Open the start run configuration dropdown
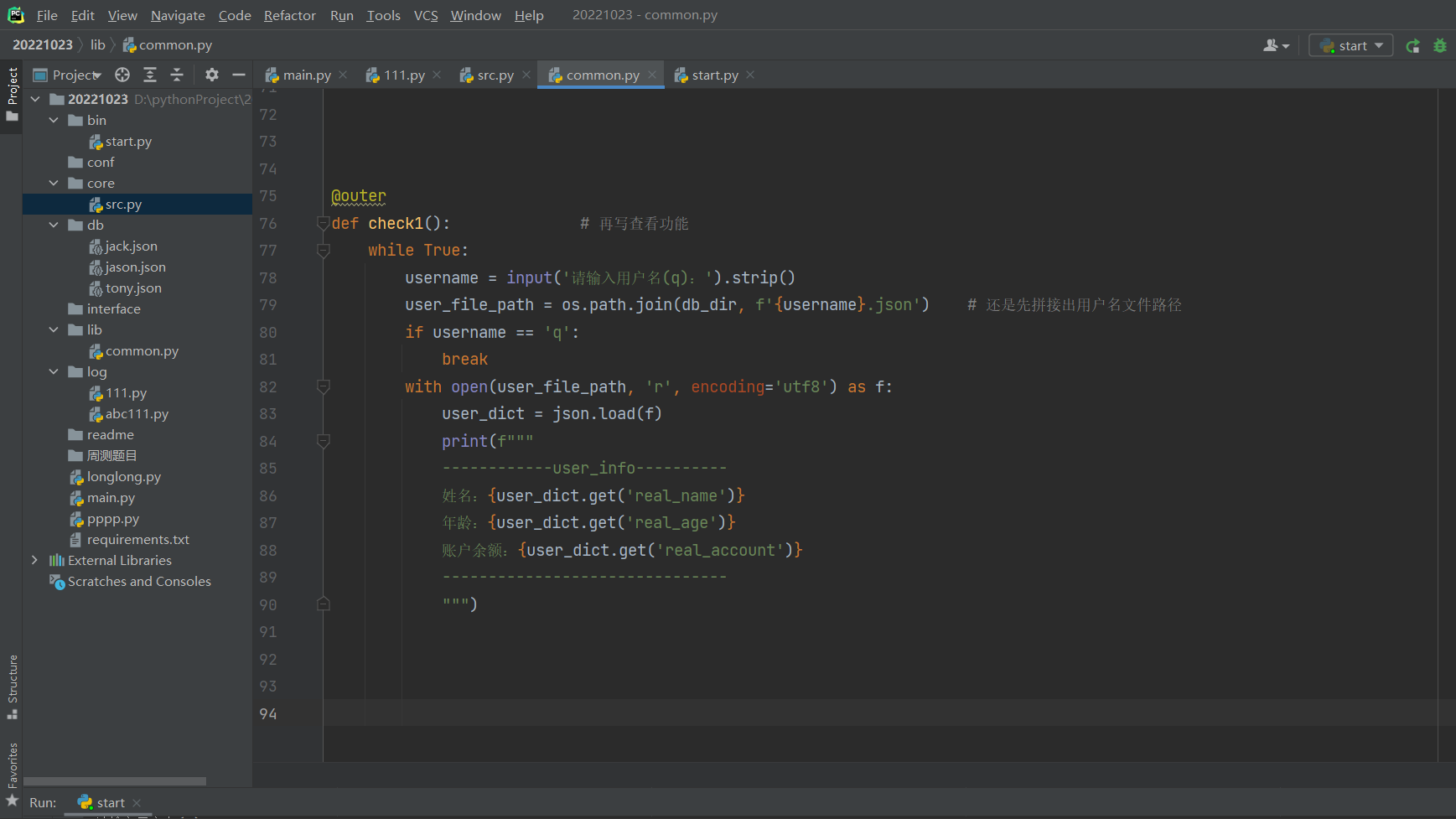The width and height of the screenshot is (1456, 819). 1351,46
